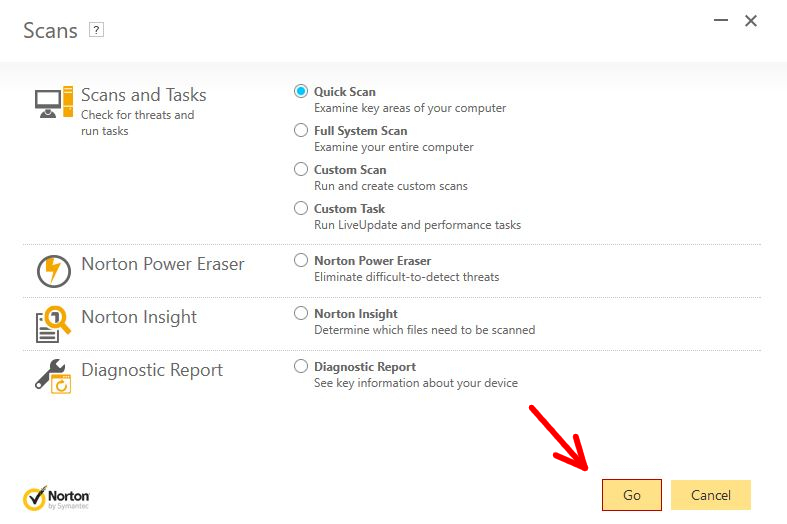
Task: Click the Scans and Tasks computer icon
Action: pos(54,102)
